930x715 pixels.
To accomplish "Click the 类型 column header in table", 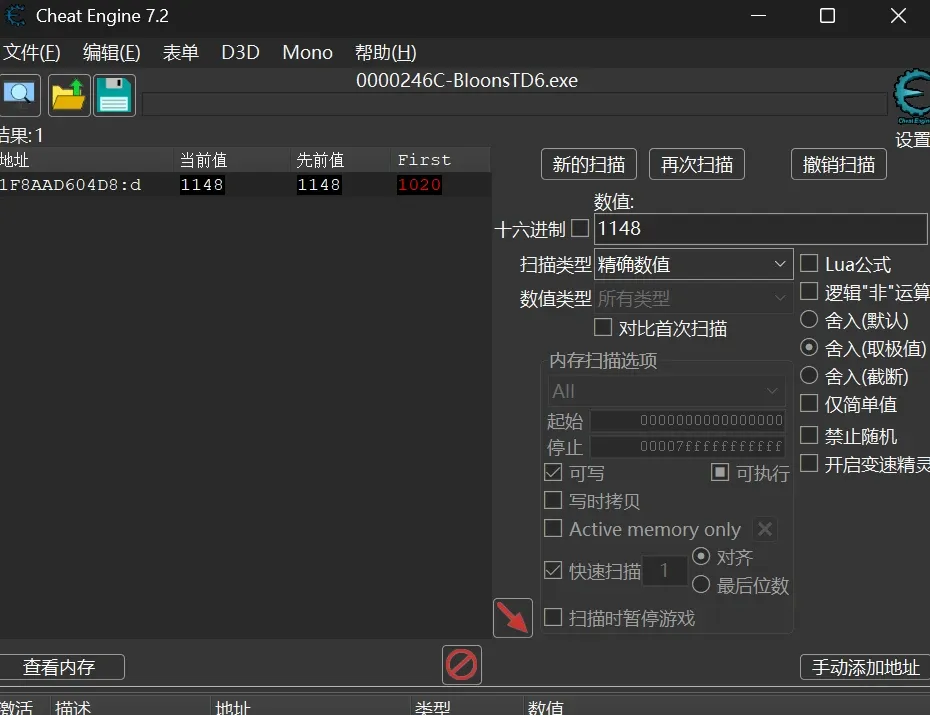I will click(466, 706).
